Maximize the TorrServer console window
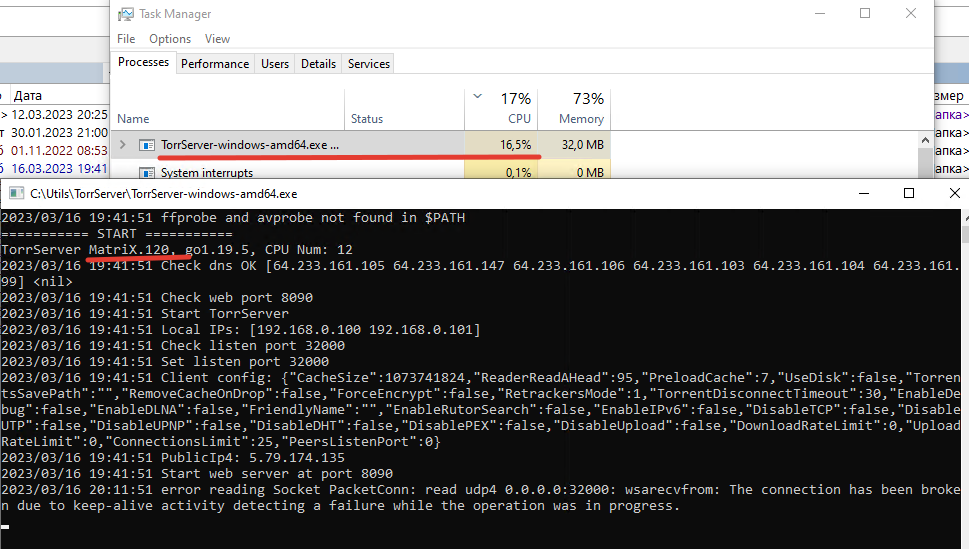The image size is (969, 549). pos(908,194)
